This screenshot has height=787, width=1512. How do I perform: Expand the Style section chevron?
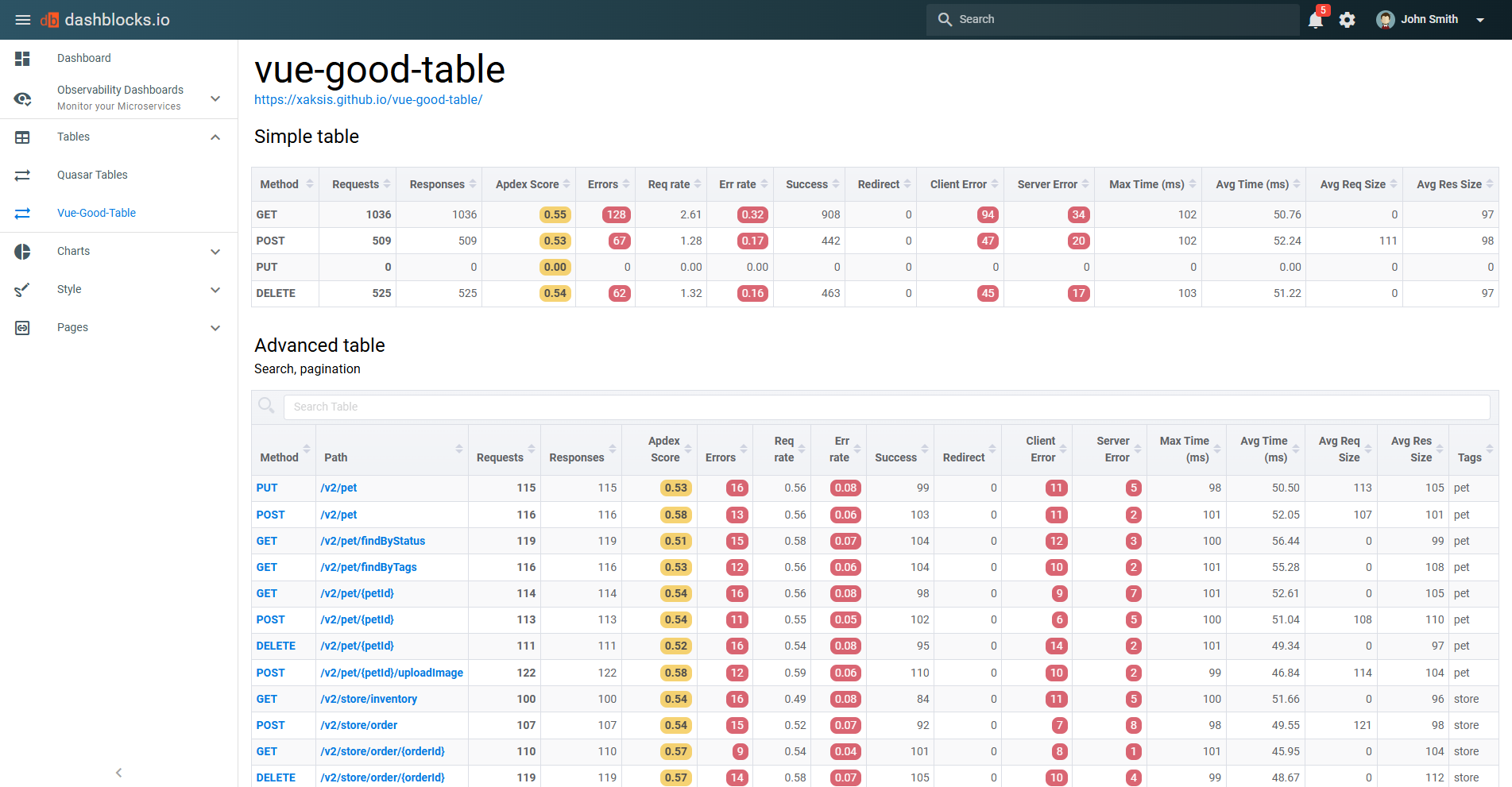point(215,290)
